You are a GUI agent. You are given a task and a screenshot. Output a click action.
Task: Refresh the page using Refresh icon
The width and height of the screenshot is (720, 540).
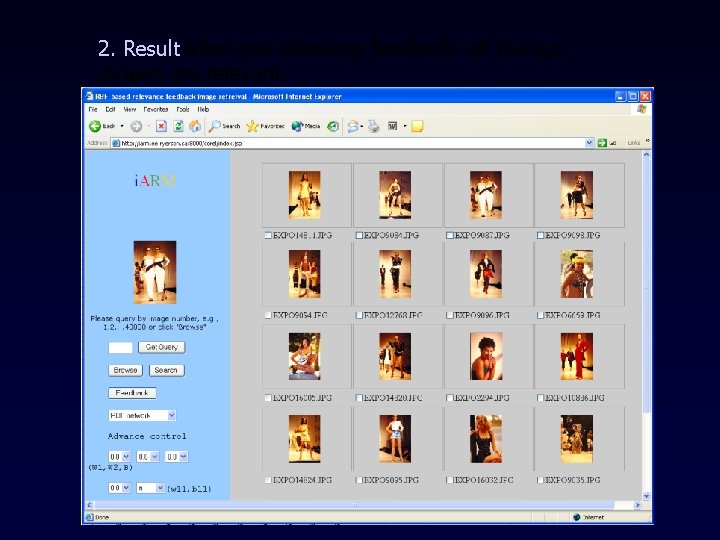pyautogui.click(x=178, y=126)
